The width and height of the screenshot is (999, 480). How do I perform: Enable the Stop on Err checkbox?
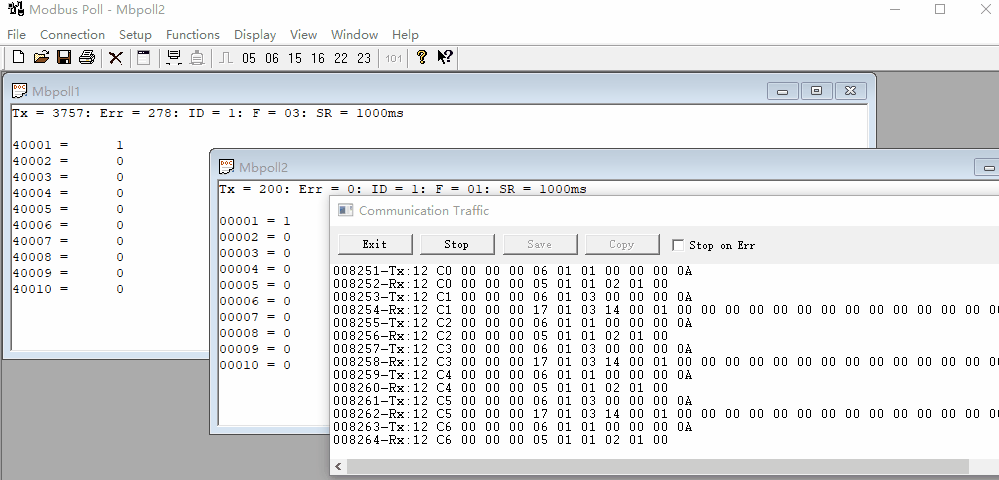pos(678,245)
